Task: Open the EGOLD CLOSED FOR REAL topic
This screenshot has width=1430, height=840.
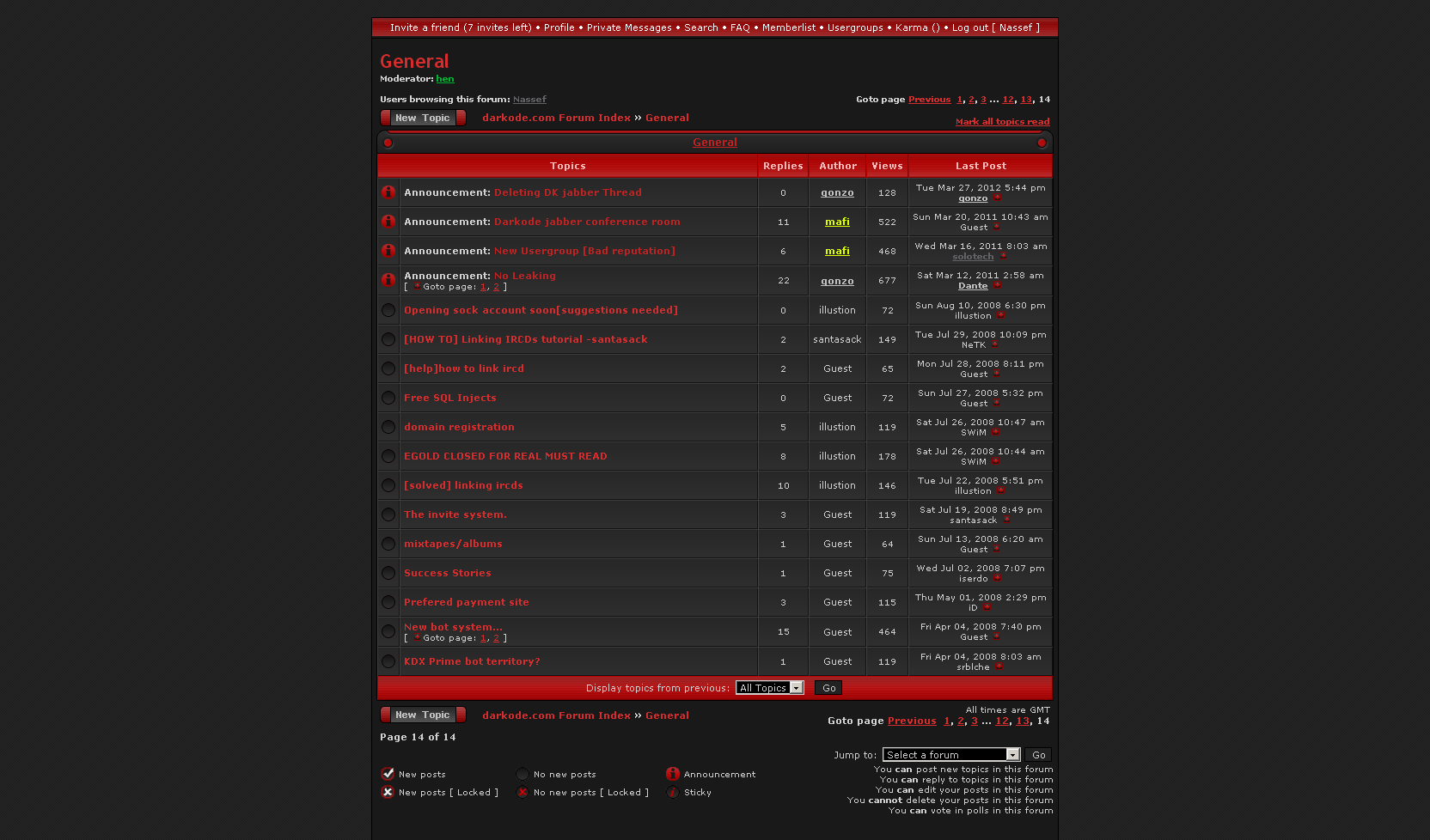Action: (505, 456)
